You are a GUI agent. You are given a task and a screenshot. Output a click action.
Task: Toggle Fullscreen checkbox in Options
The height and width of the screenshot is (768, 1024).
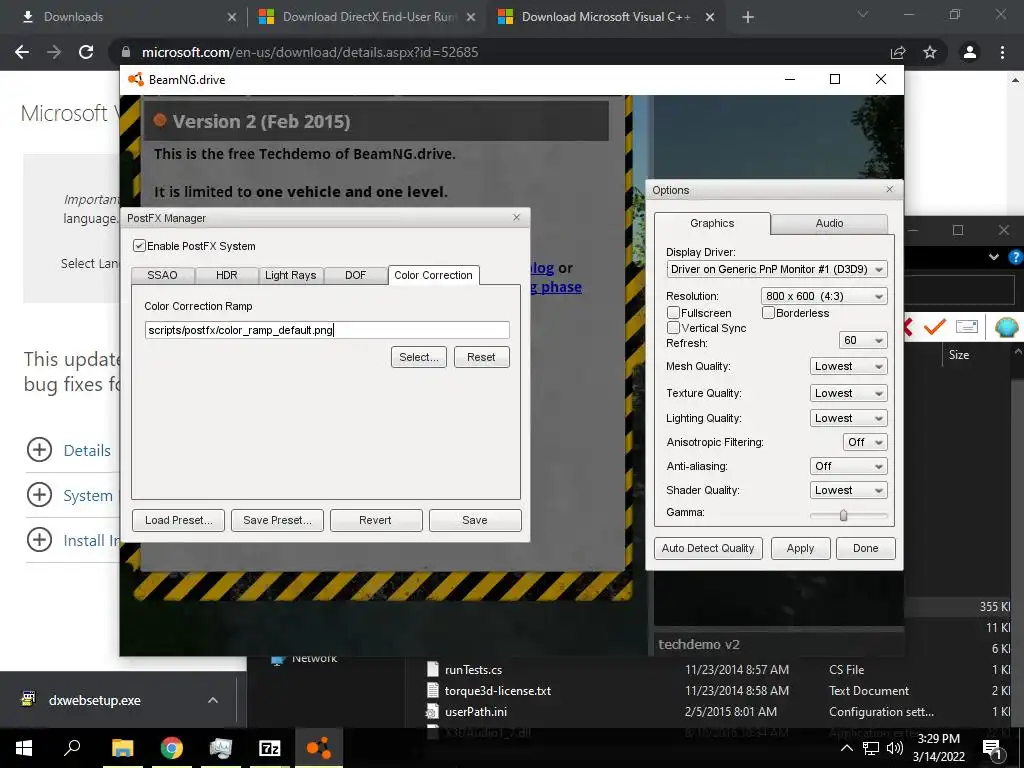click(673, 313)
